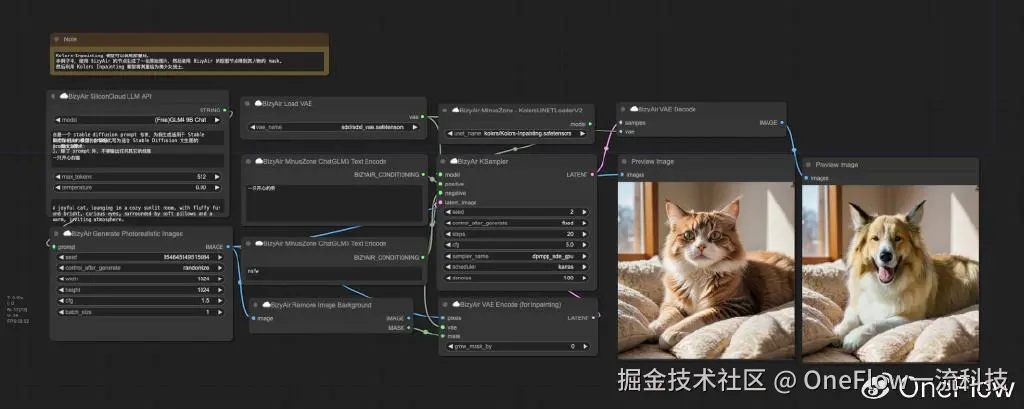This screenshot has height=409, width=1024.
Task: Open control_after_generate set to fixed in KSampler
Action: (x=516, y=223)
